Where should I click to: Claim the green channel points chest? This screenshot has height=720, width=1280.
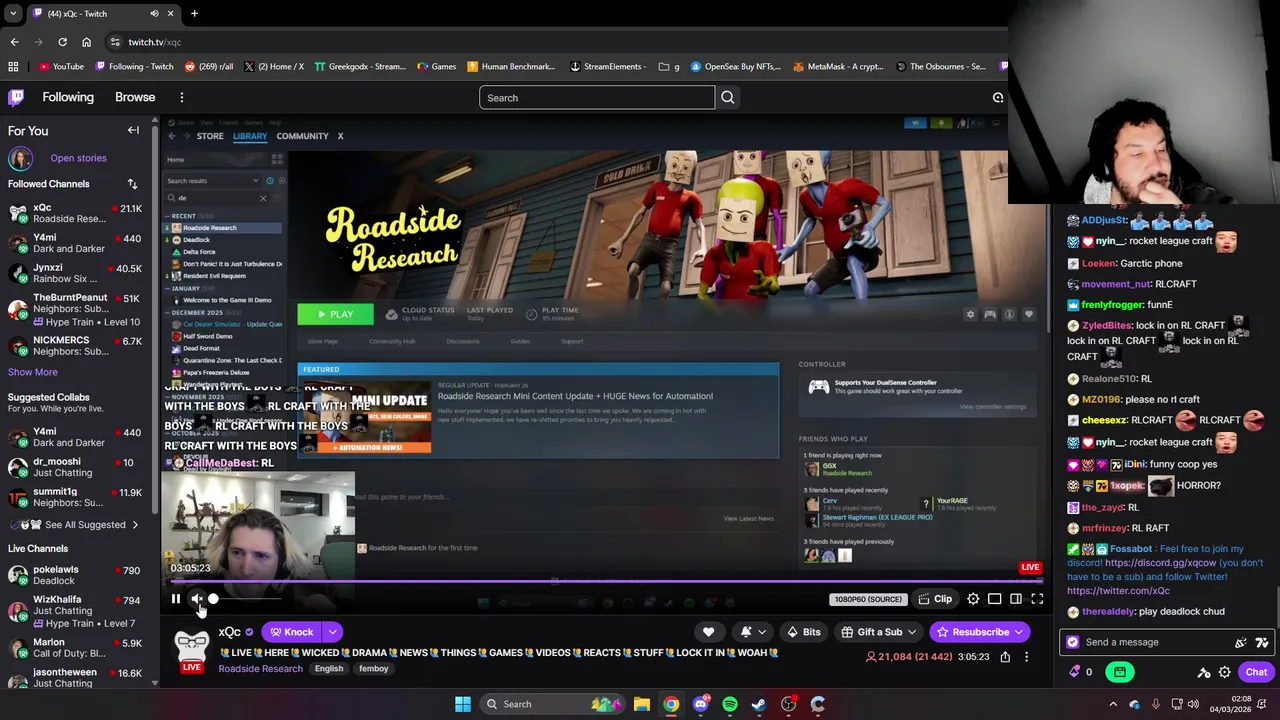[1120, 672]
